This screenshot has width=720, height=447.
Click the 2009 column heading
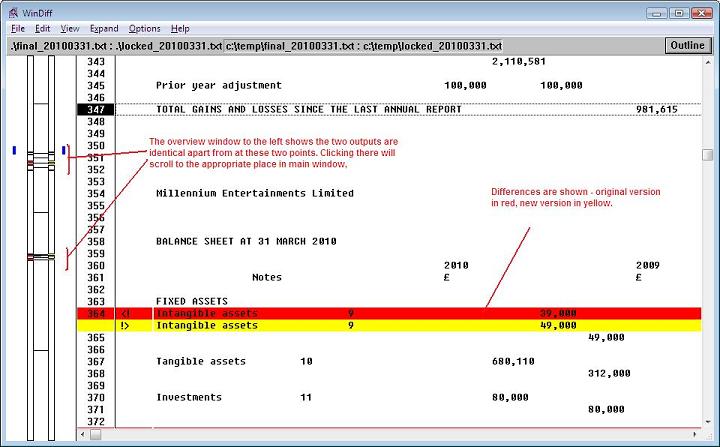[x=647, y=266]
